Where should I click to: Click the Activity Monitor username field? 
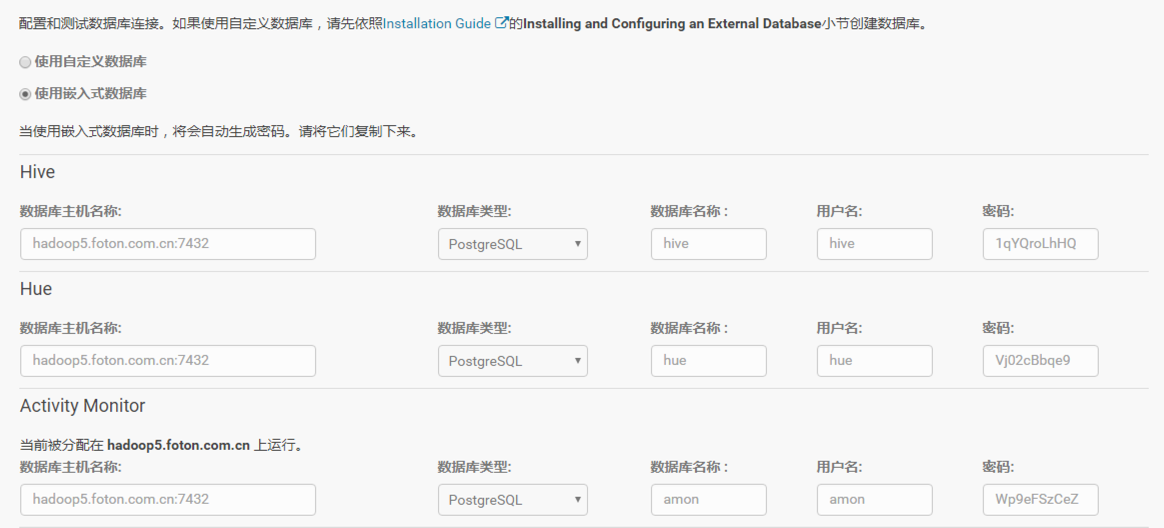[874, 499]
